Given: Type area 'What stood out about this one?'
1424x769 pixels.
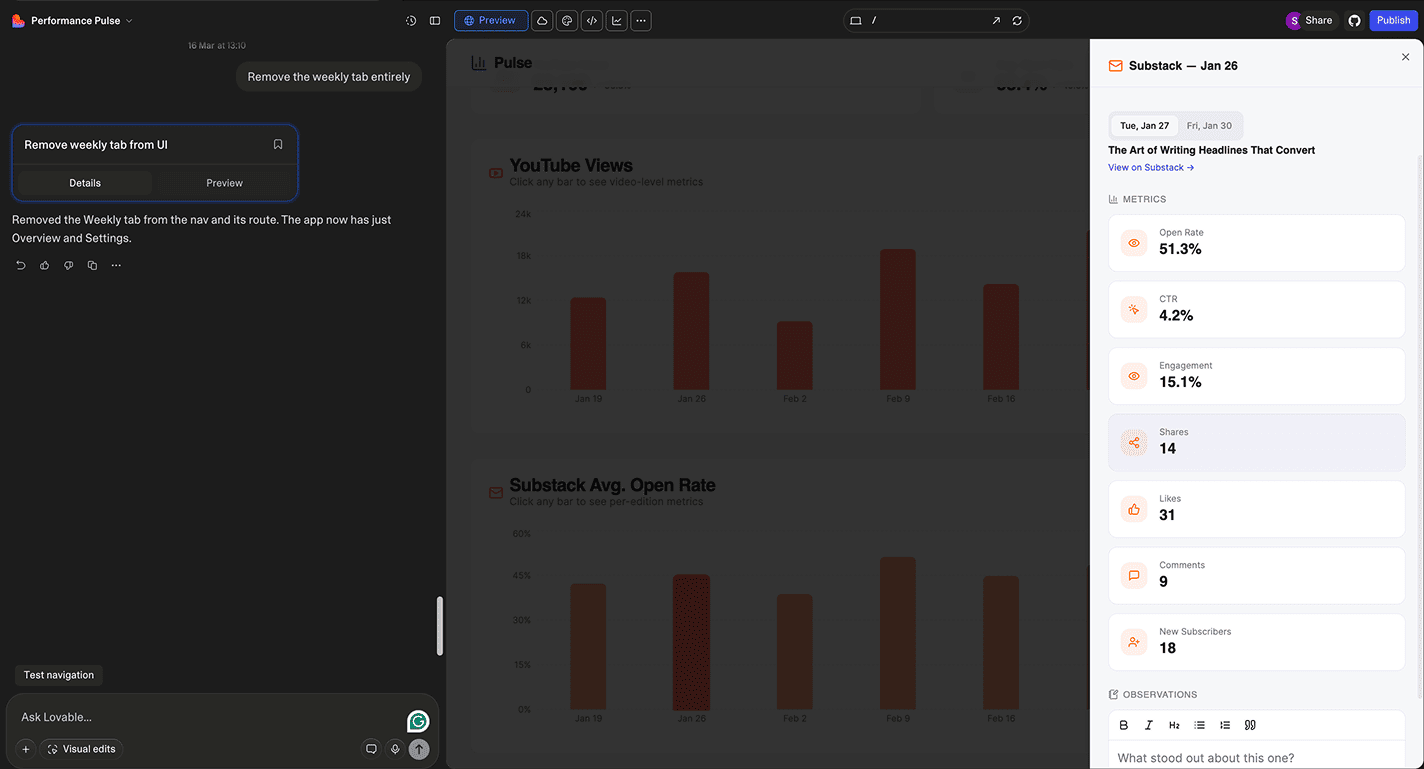Looking at the screenshot, I should click(1257, 758).
